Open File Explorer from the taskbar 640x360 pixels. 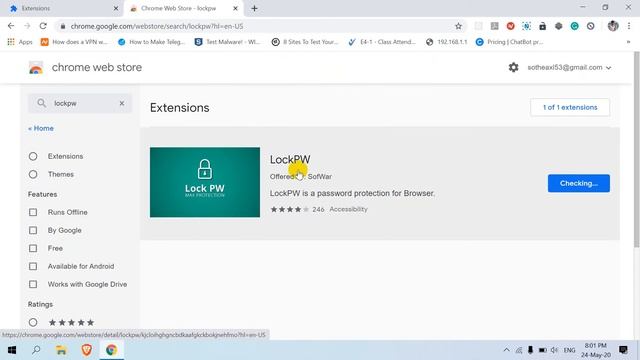[x=61, y=350]
